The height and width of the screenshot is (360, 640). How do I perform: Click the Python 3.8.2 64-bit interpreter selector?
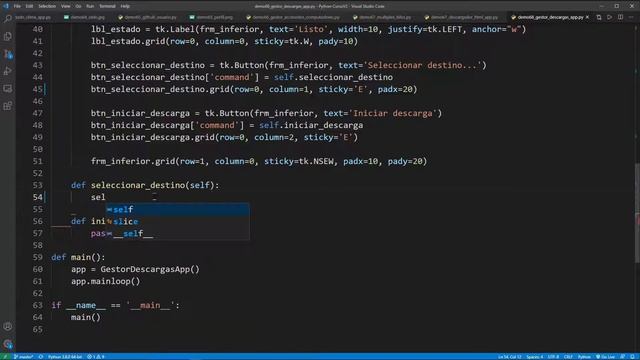tap(65, 357)
